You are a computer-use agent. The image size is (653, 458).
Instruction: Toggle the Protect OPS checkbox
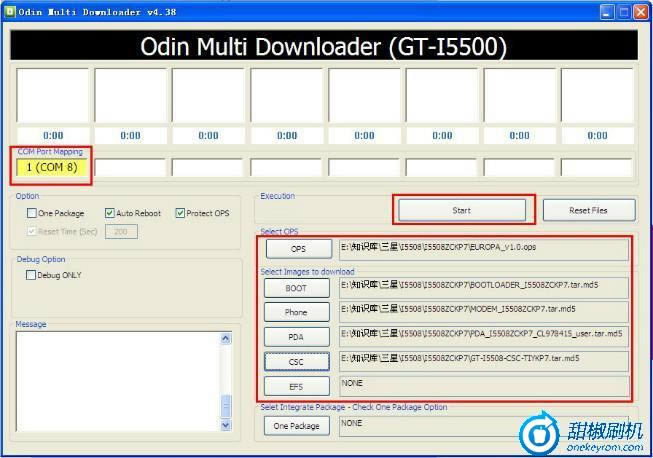point(180,213)
